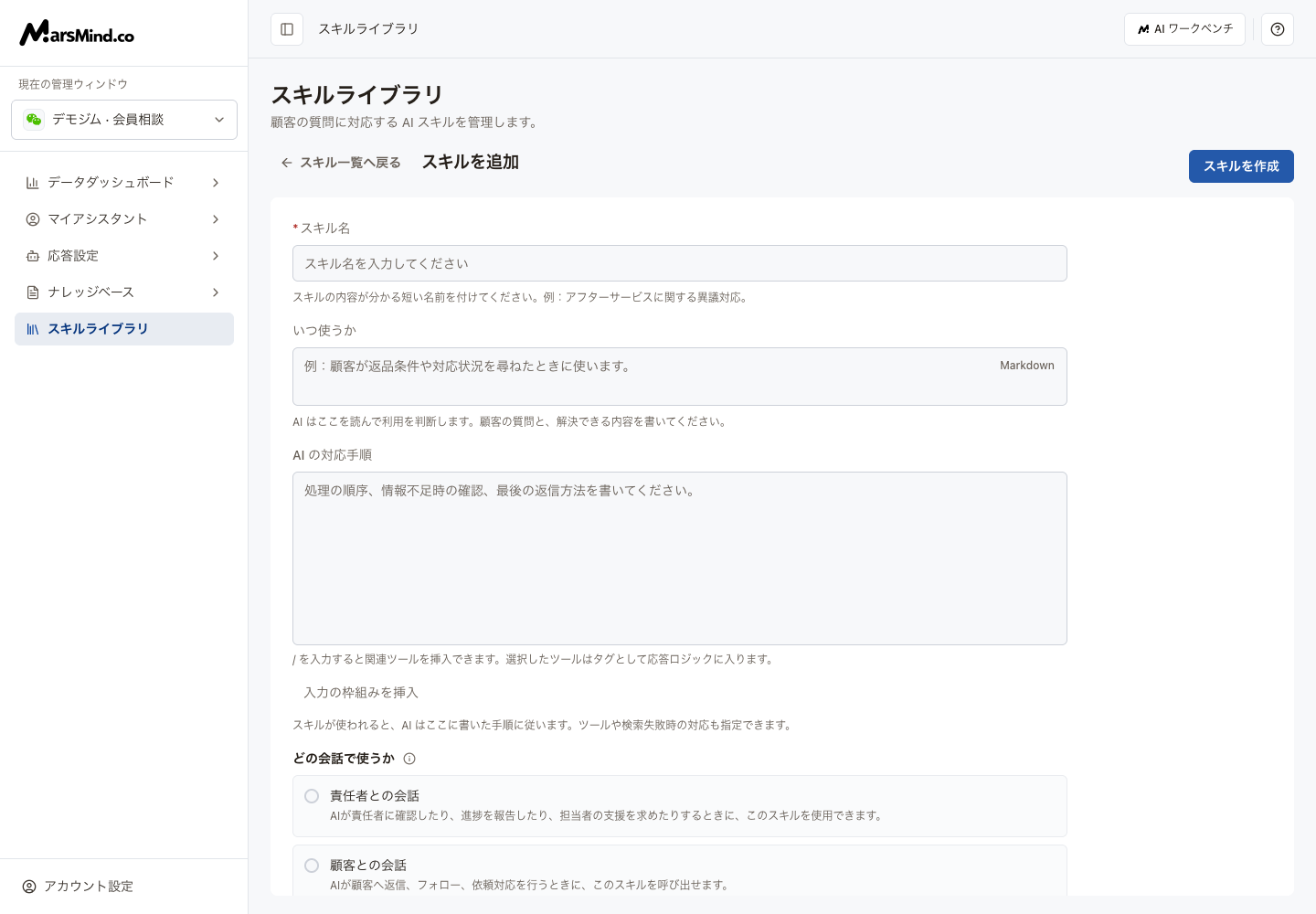Click the My Assistant person icon
The image size is (1316, 914).
pos(33,219)
